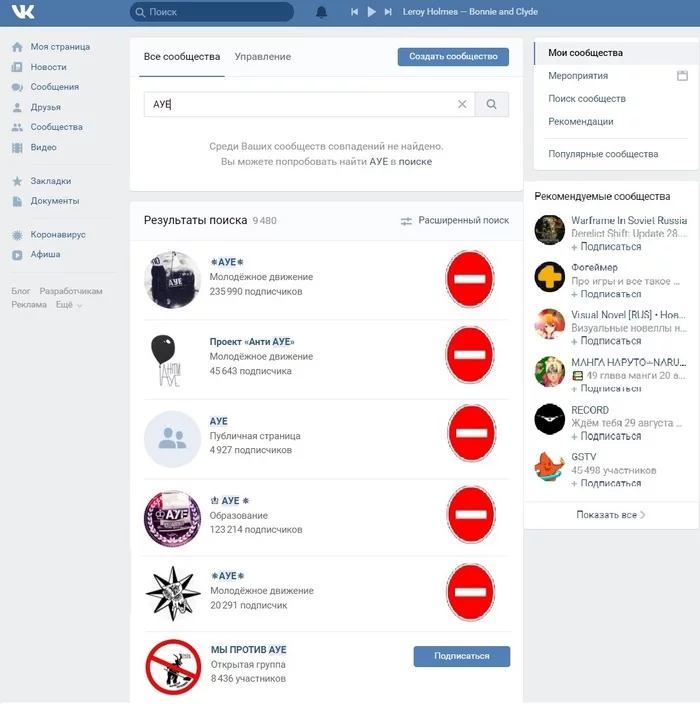Viewport: 700px width, 704px height.
Task: Subscribe to МЫ ПРОТИВ АУЕ group
Action: [x=461, y=656]
